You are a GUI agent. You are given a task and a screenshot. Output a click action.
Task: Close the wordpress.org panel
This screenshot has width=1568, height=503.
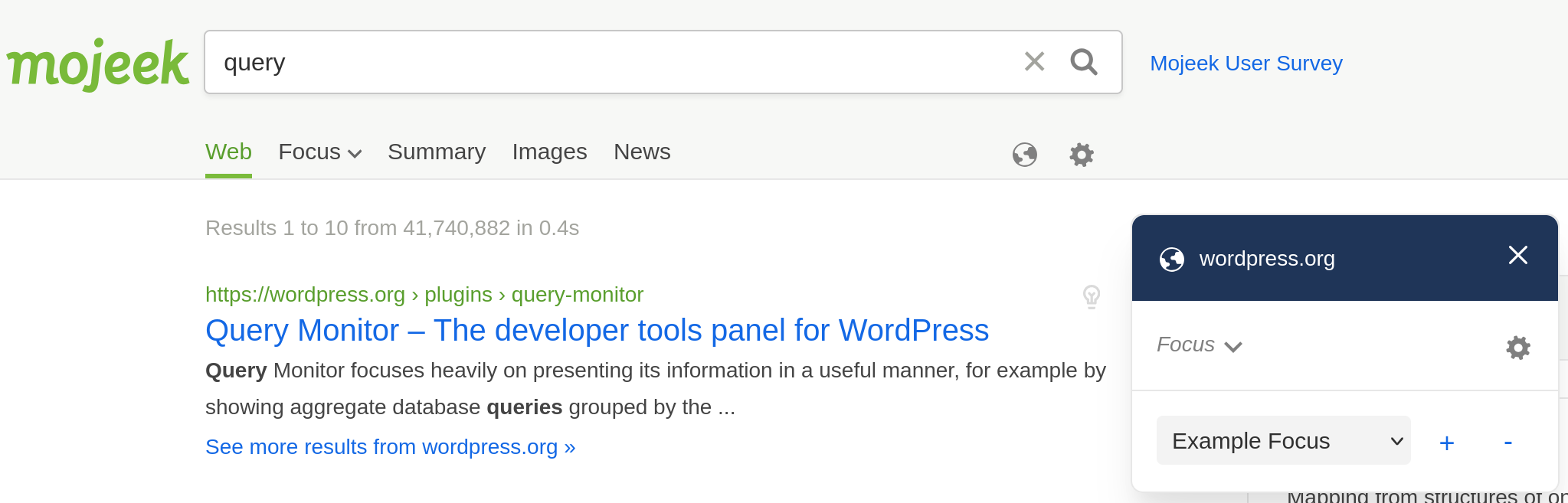(1517, 255)
